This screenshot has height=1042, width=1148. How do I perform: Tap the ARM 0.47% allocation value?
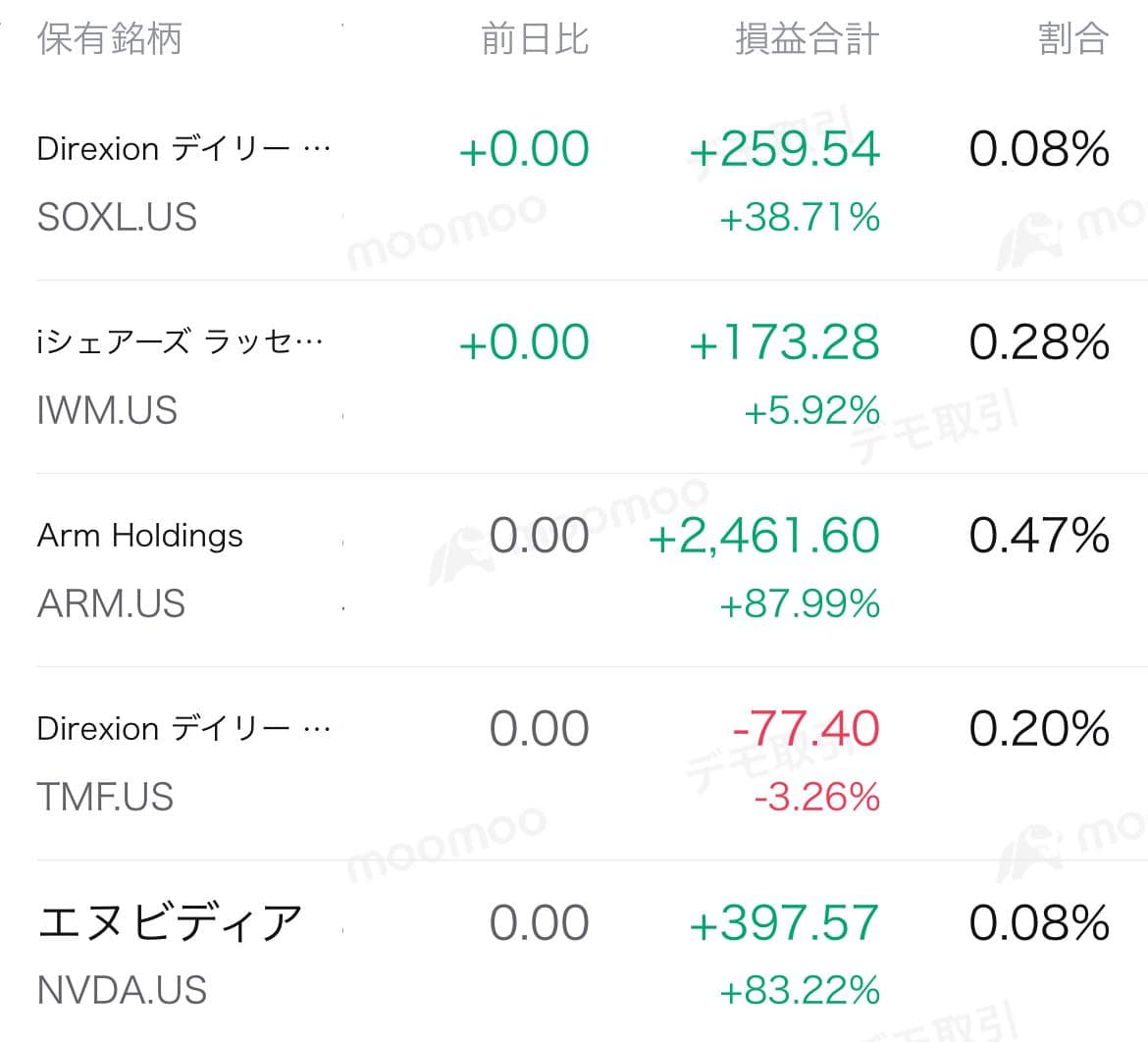pos(1039,536)
